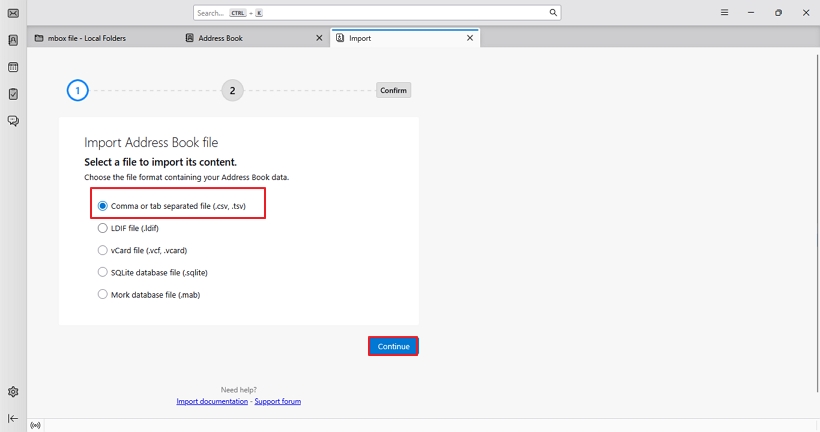Close the Address Book tab
The width and height of the screenshot is (820, 432).
click(x=319, y=38)
